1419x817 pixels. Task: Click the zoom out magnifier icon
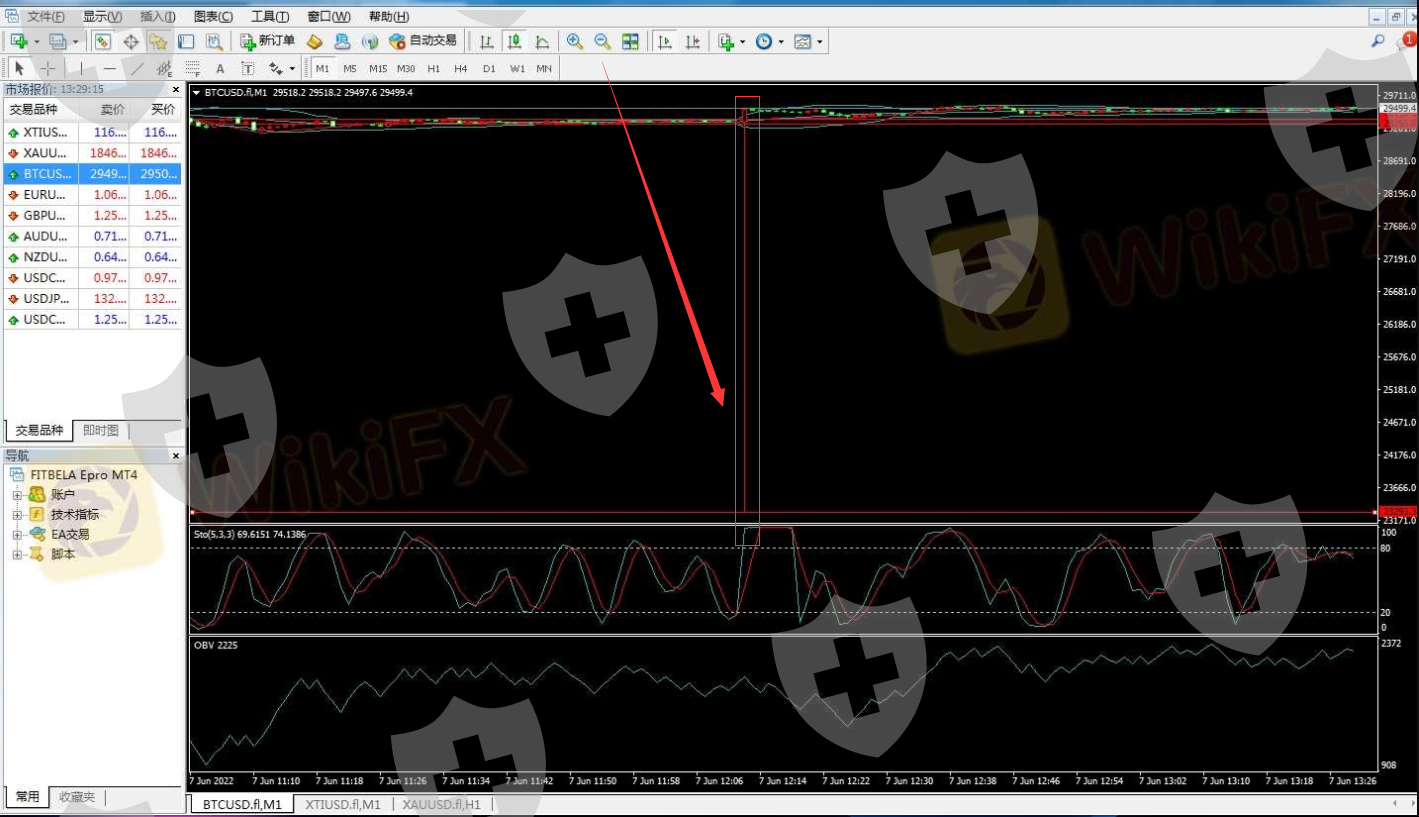click(x=602, y=41)
